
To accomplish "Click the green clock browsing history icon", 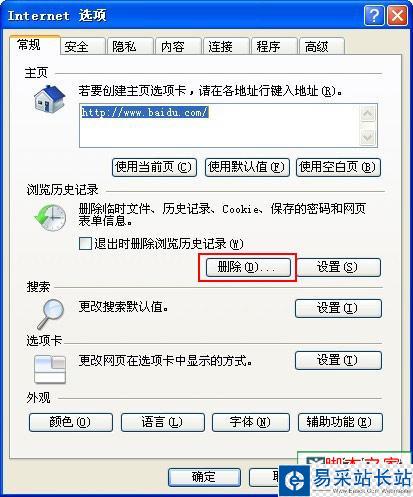I will pos(50,218).
